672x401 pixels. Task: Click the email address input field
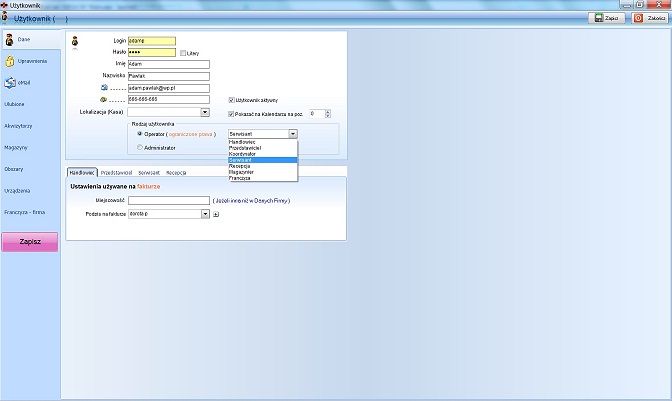(169, 88)
